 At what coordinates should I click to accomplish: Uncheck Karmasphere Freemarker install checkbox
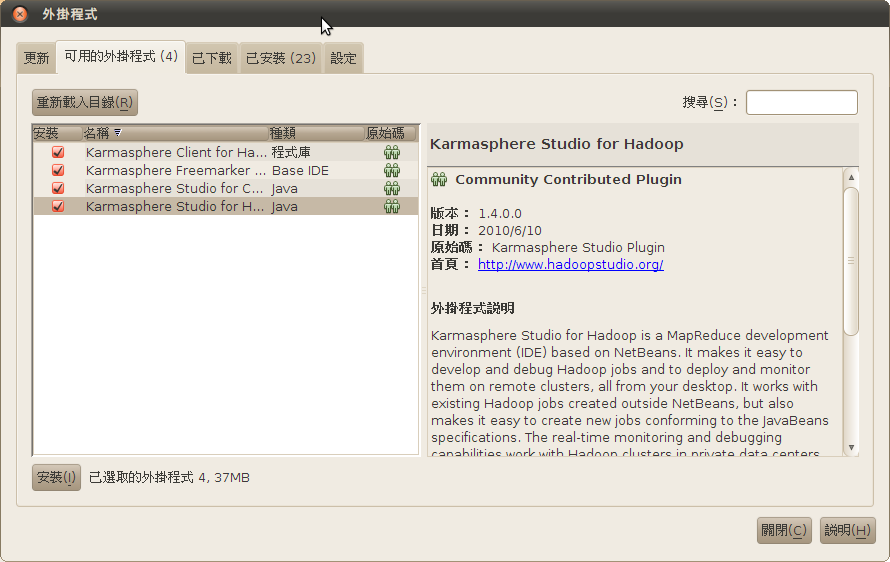58,170
